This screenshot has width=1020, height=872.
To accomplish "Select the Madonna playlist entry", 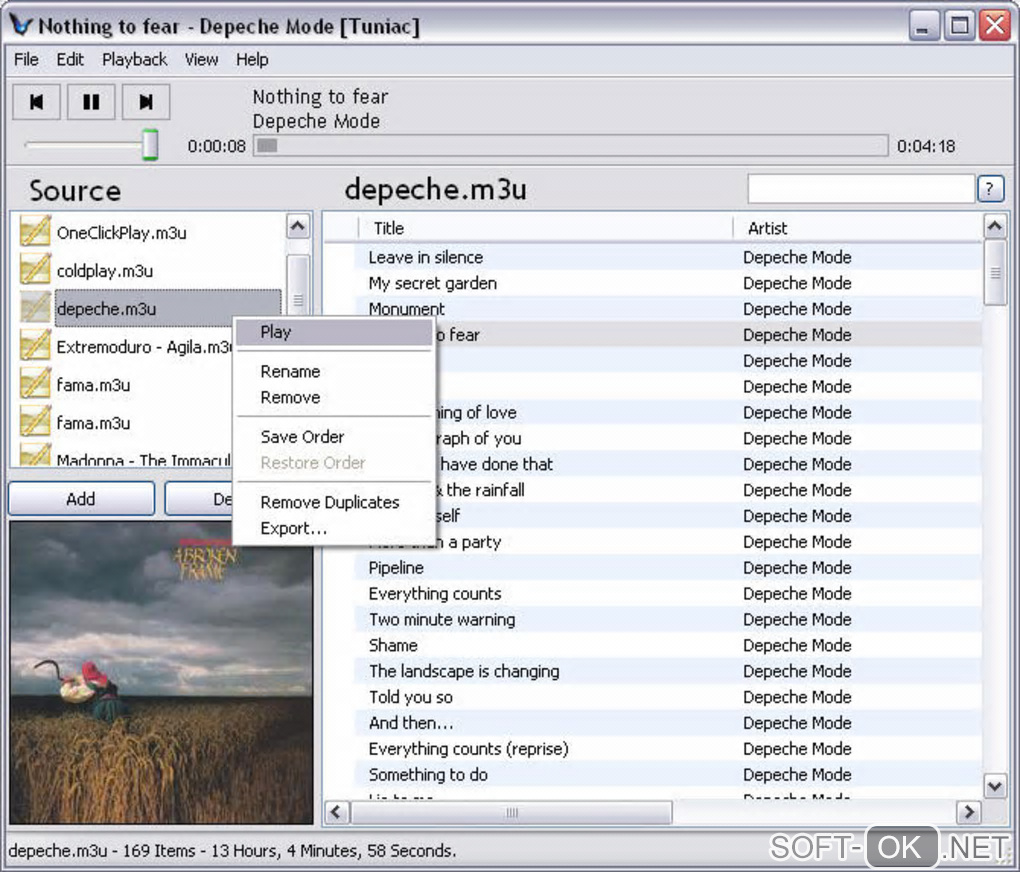I will click(x=144, y=459).
